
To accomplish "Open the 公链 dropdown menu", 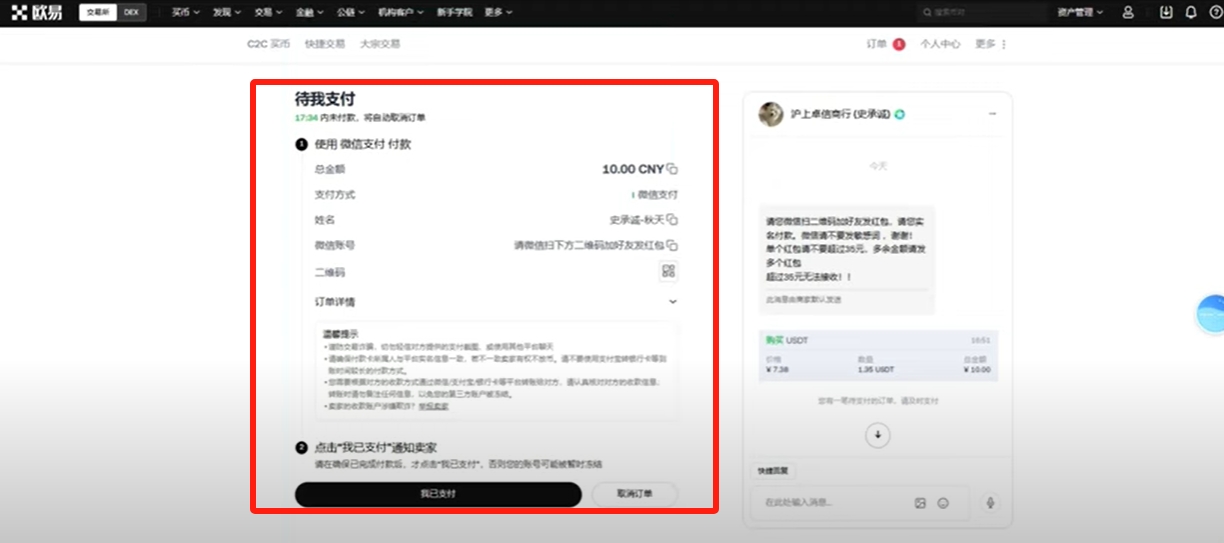I will pos(352,12).
